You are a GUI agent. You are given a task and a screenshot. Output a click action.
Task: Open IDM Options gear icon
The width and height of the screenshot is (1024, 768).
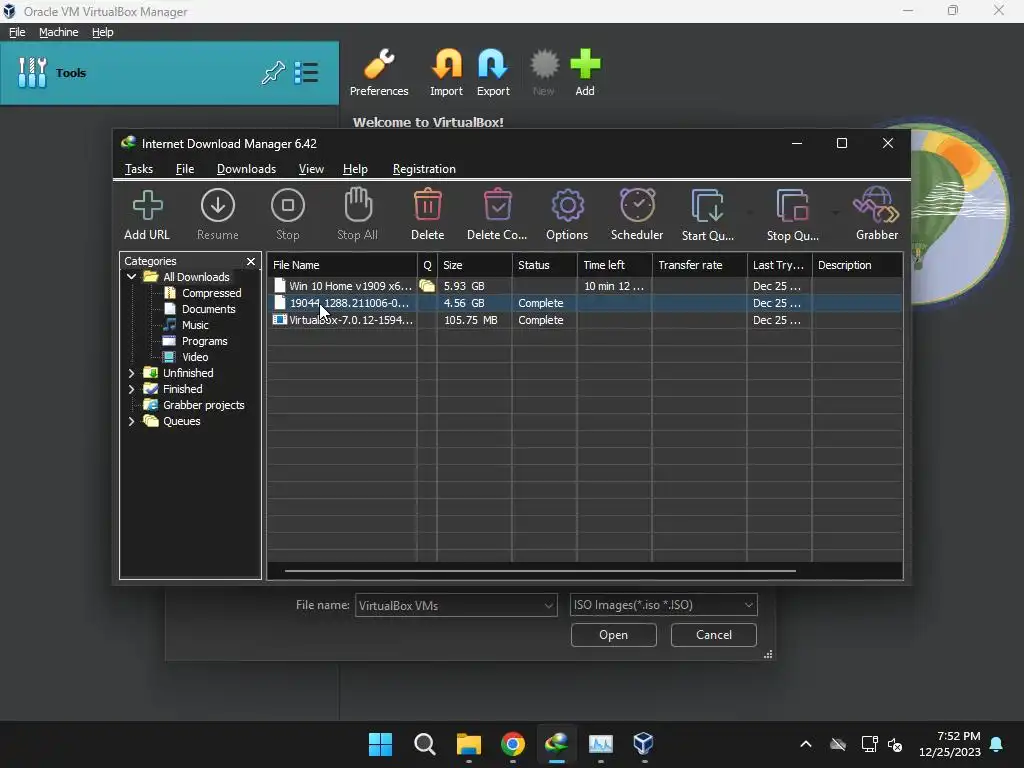click(567, 206)
